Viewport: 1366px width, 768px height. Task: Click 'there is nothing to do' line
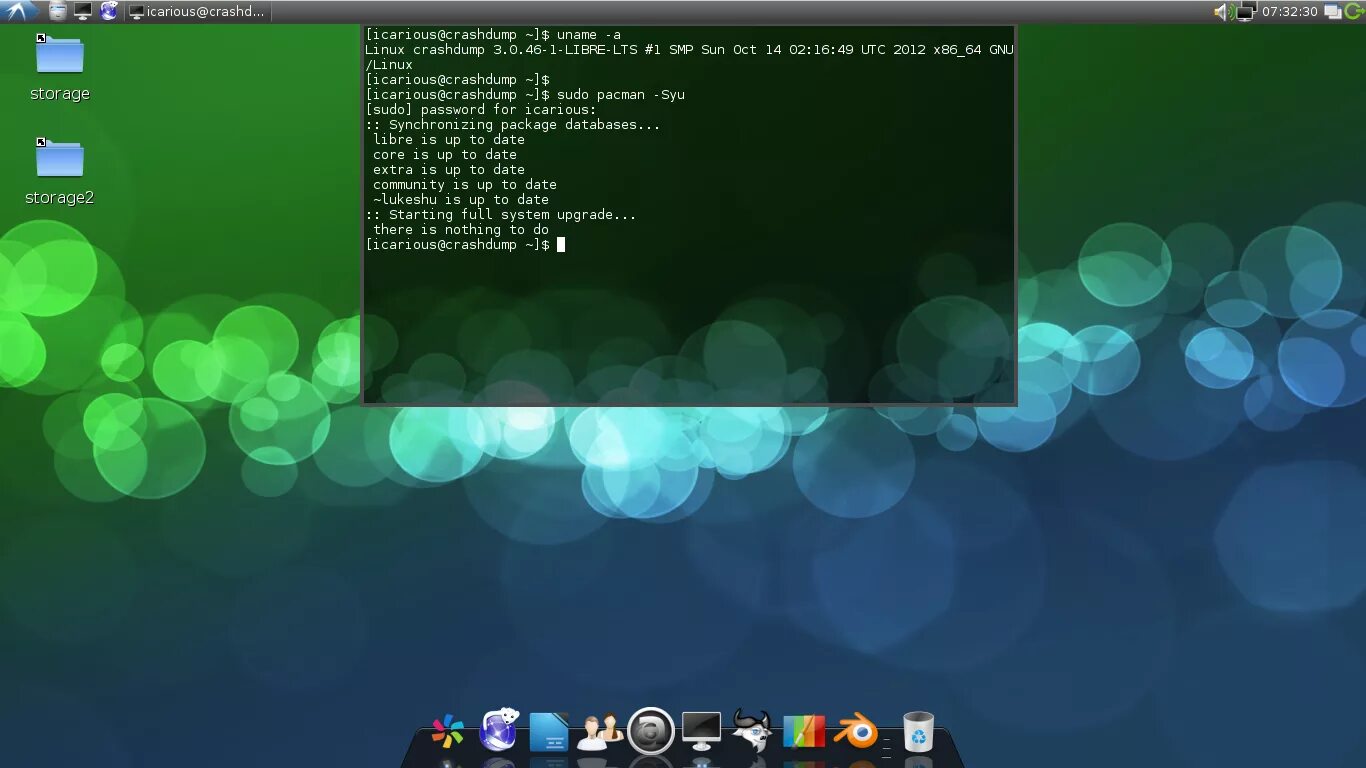point(461,229)
